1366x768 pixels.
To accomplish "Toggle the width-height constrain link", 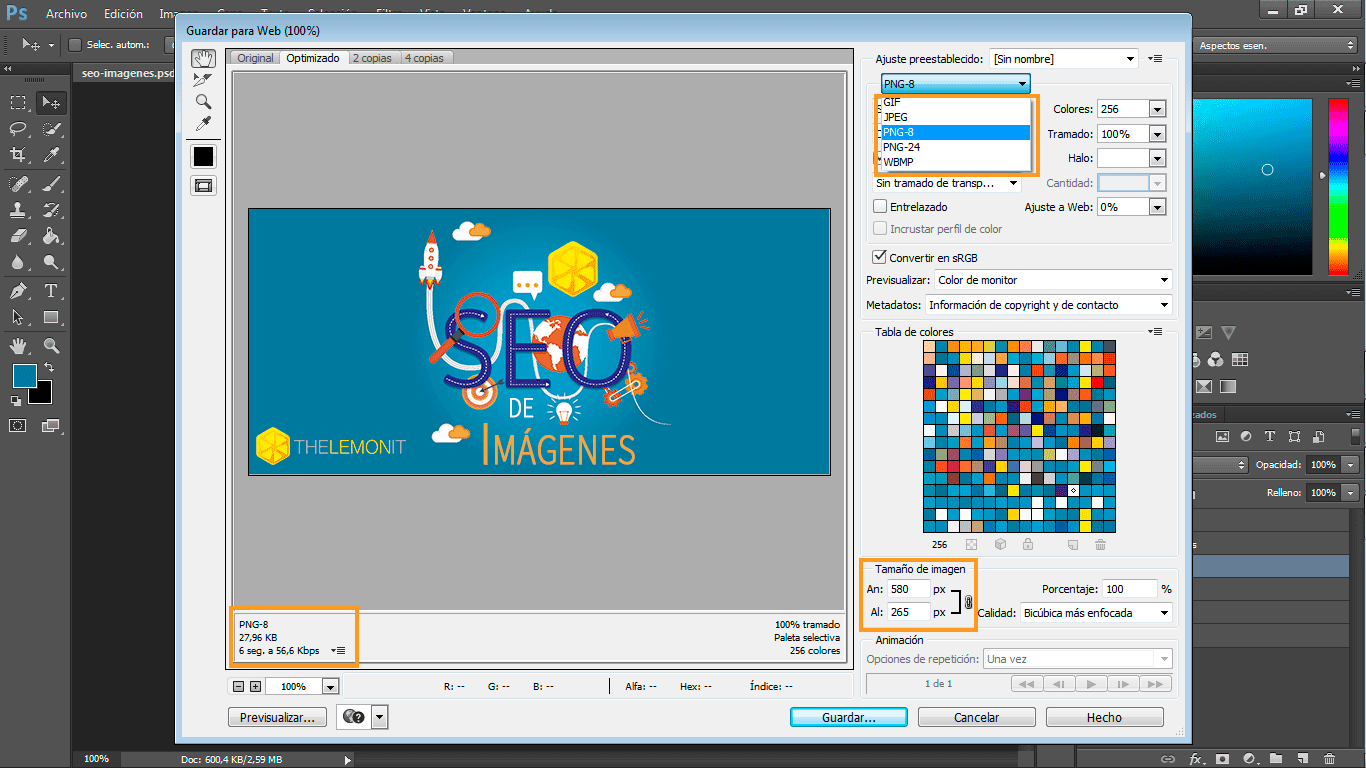I will point(968,602).
